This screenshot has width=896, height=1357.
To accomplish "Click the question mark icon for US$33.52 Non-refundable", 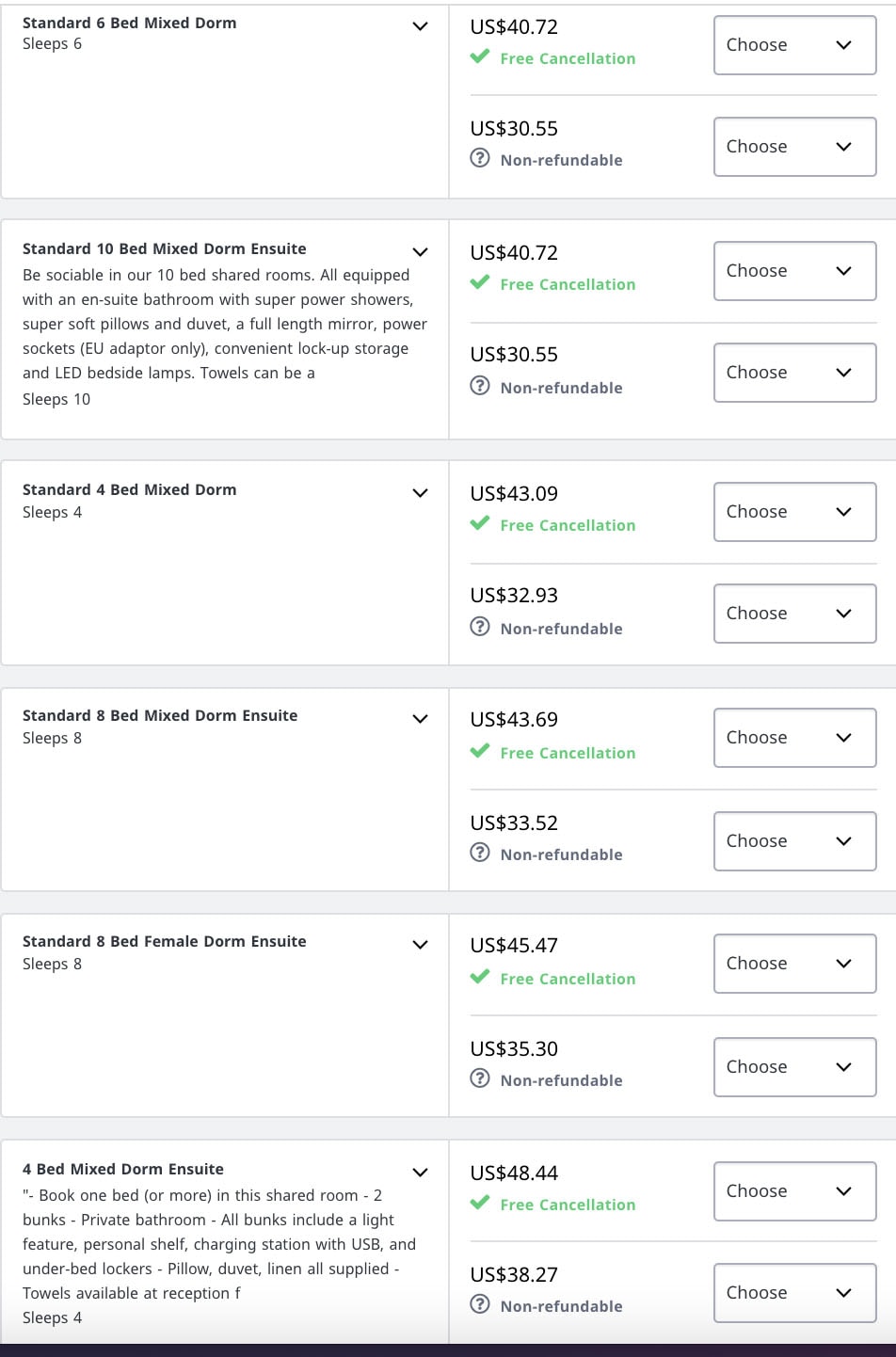I will click(479, 854).
